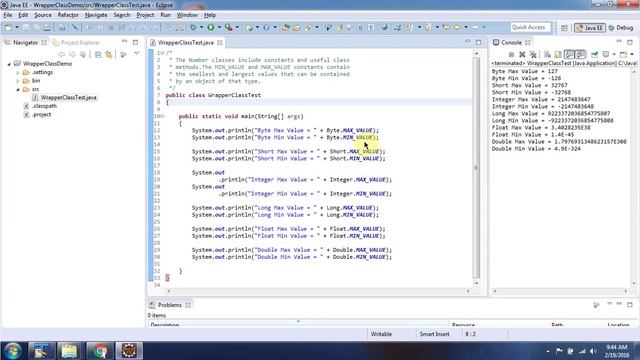Close the WrapperClassTest.java editor tab
Image resolution: width=640 pixels, height=360 pixels.
220,42
